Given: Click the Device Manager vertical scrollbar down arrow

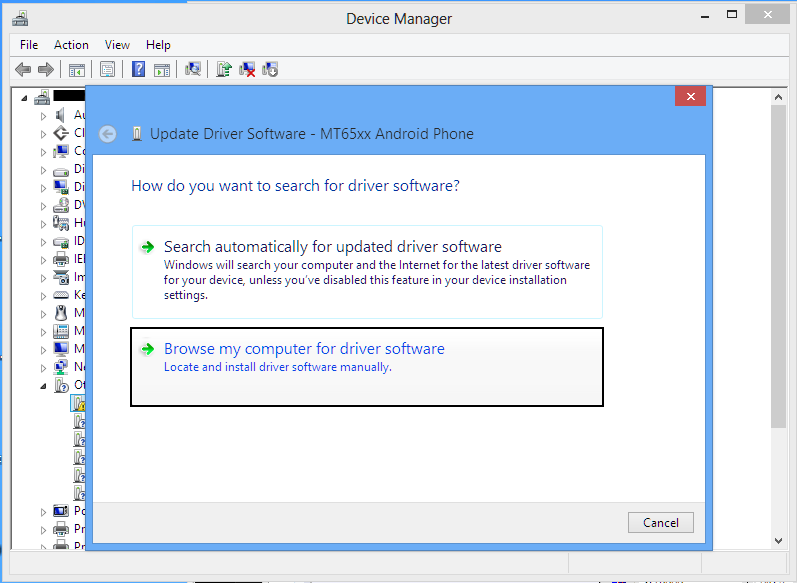Looking at the screenshot, I should tap(779, 540).
